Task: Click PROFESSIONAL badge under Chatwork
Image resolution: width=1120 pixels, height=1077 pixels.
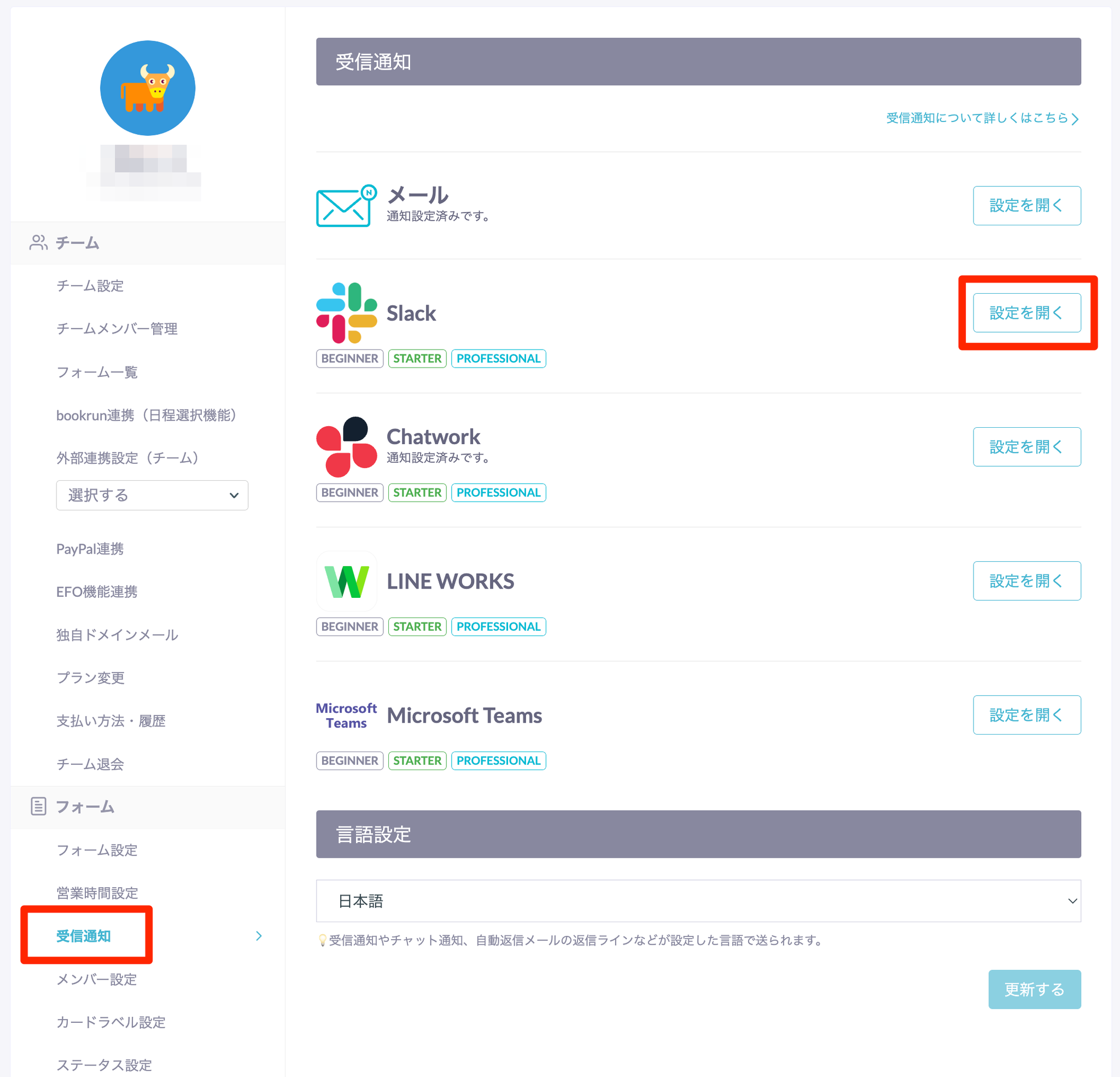Action: pos(498,493)
